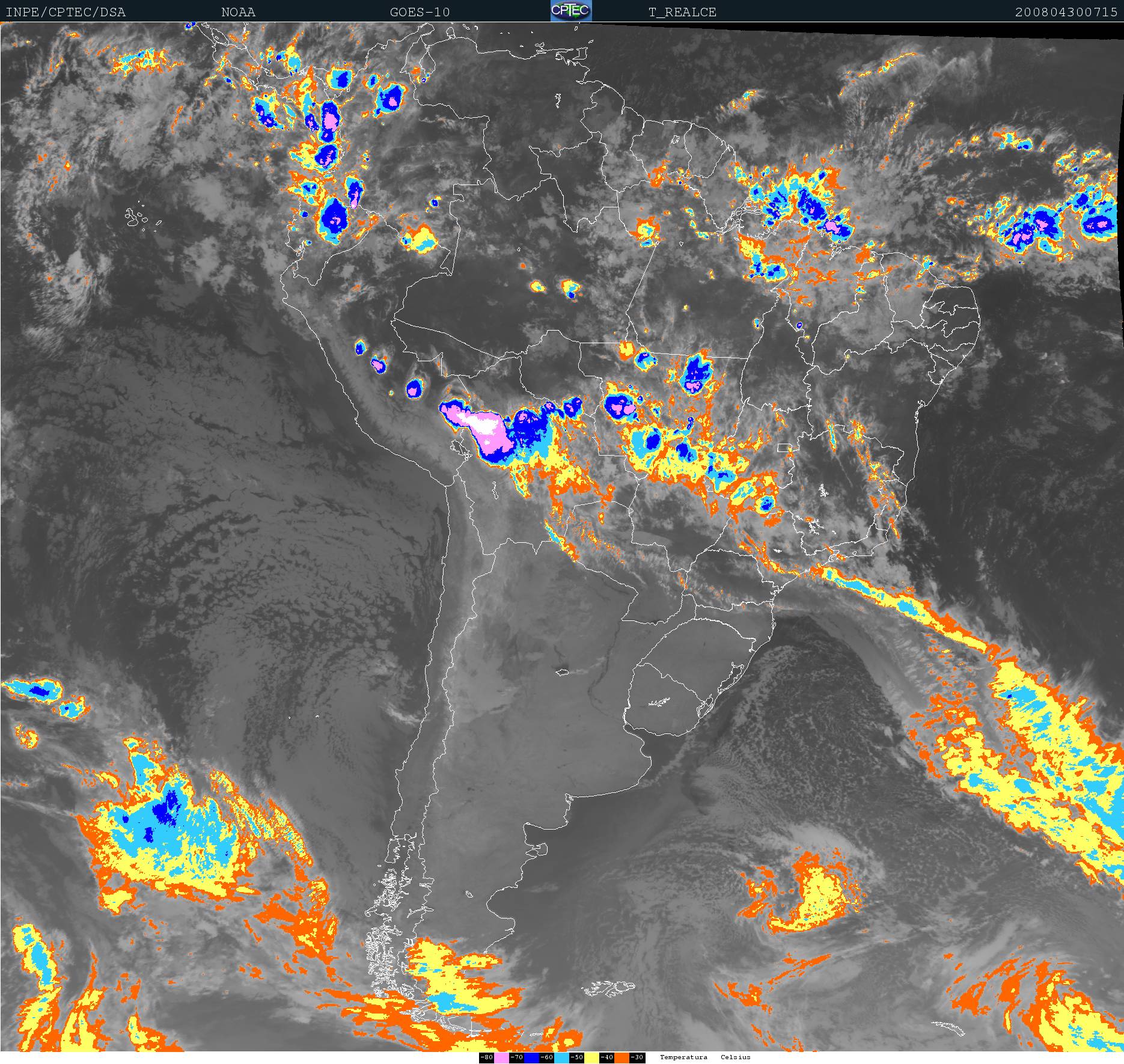
Task: Click the 200804300715 timestamp
Action: [x=1066, y=13]
